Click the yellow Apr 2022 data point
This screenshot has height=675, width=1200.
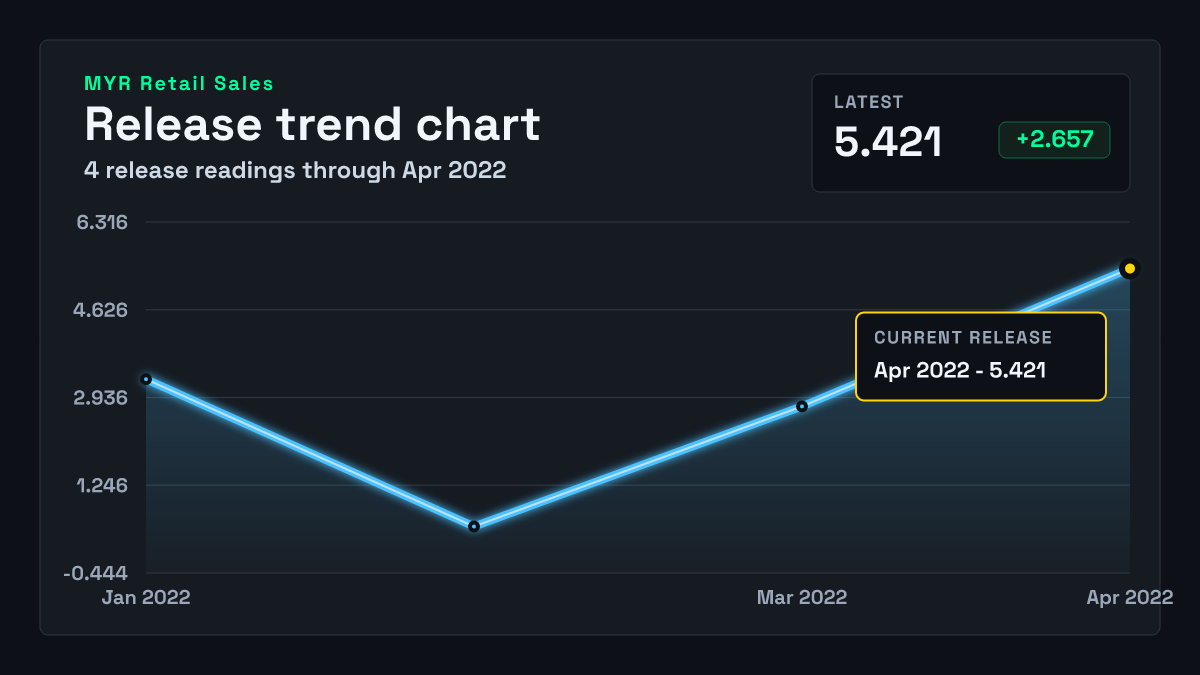pyautogui.click(x=1130, y=268)
